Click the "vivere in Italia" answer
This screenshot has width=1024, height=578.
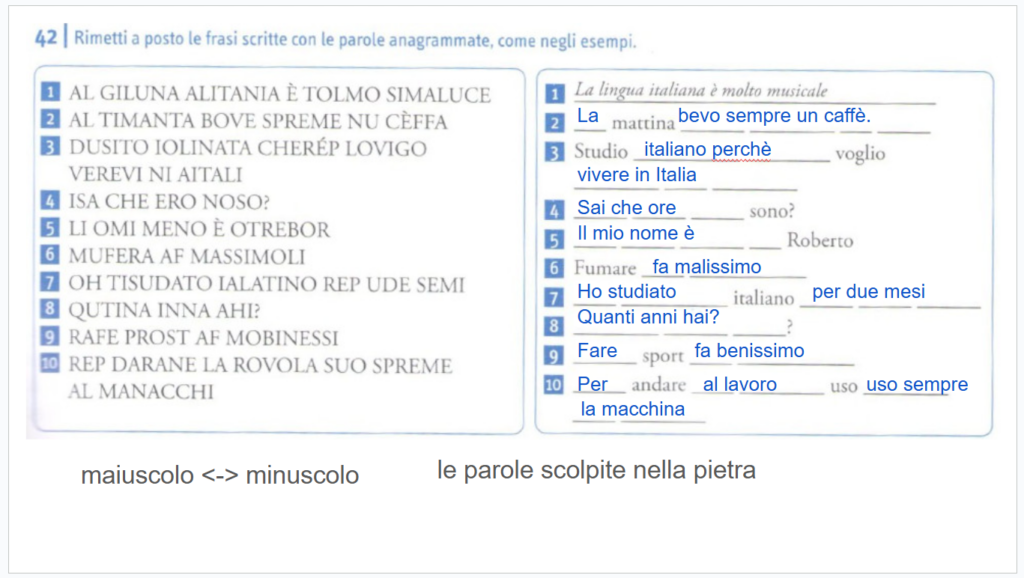(636, 175)
